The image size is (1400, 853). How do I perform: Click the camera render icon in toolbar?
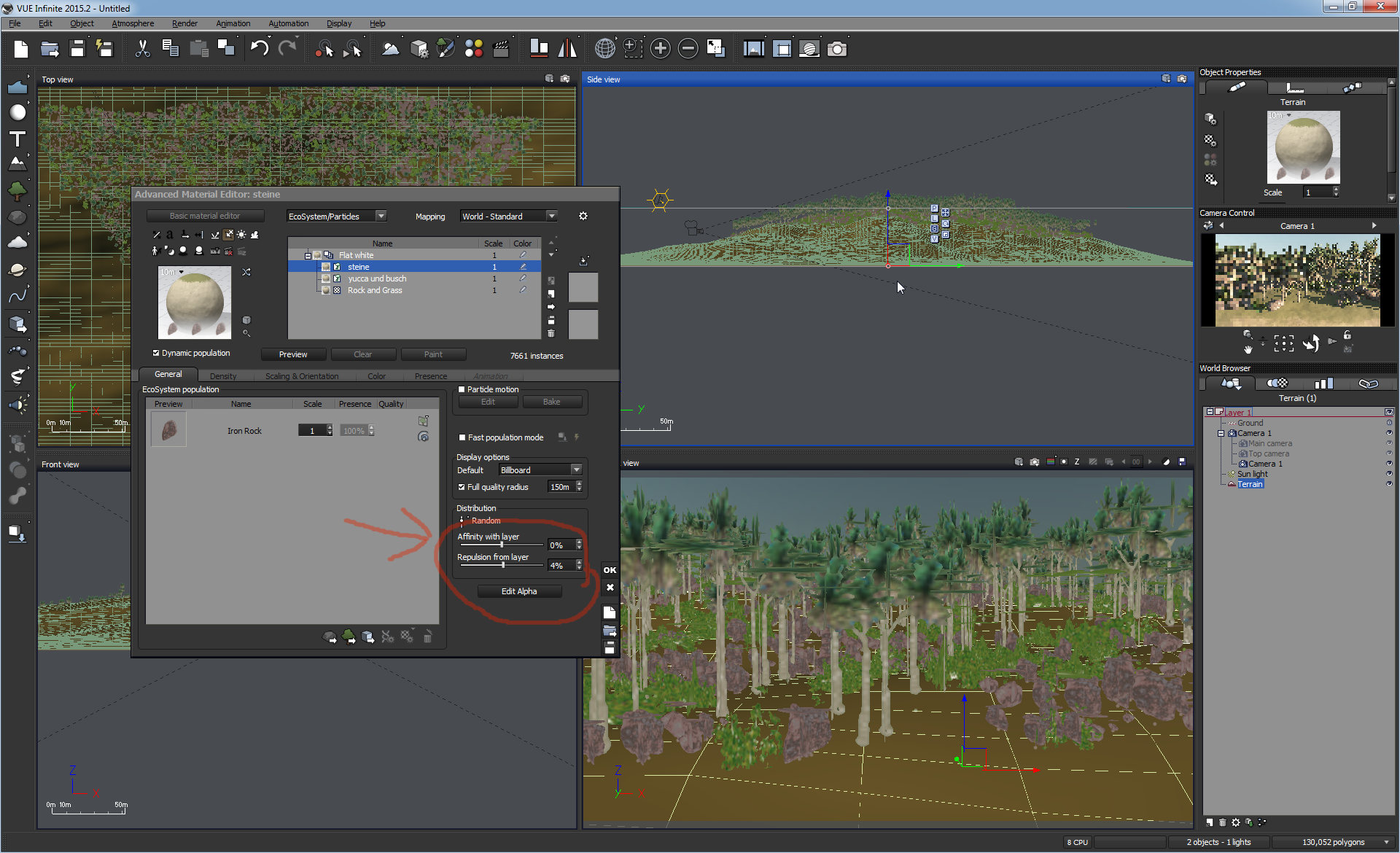click(837, 49)
